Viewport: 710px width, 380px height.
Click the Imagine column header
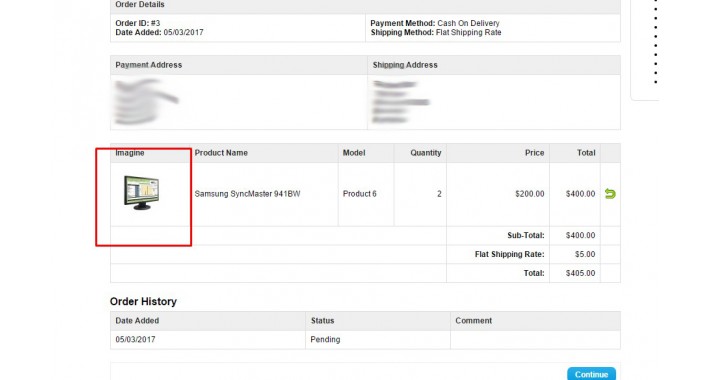point(130,153)
